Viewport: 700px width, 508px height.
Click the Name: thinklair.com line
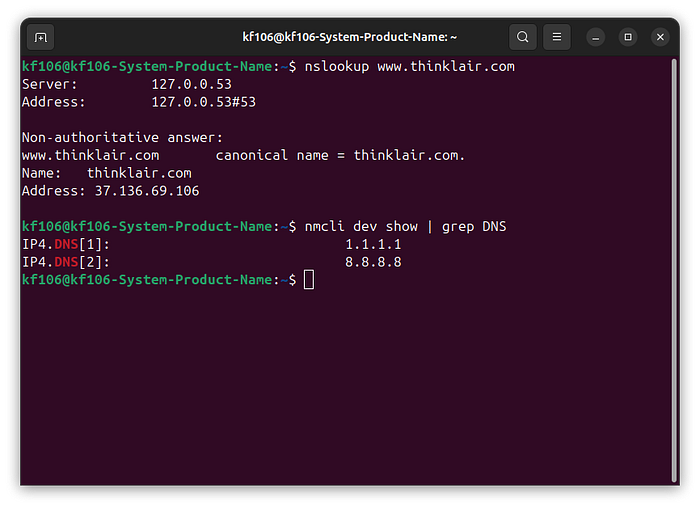click(107, 173)
